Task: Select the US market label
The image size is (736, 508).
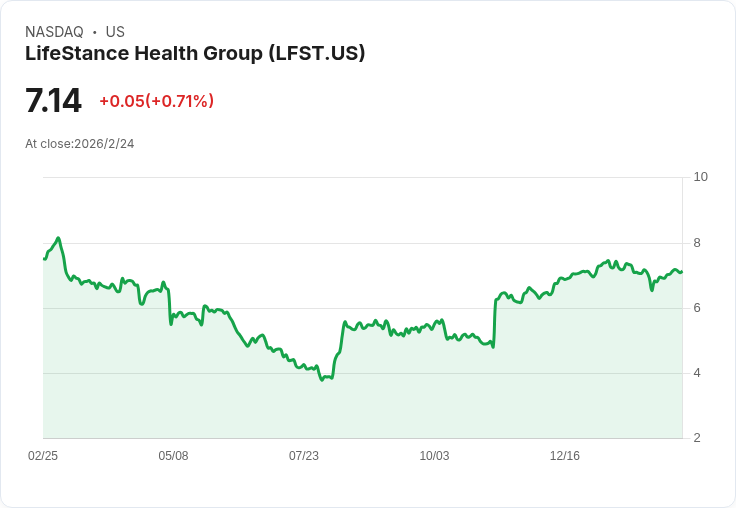Action: point(115,32)
